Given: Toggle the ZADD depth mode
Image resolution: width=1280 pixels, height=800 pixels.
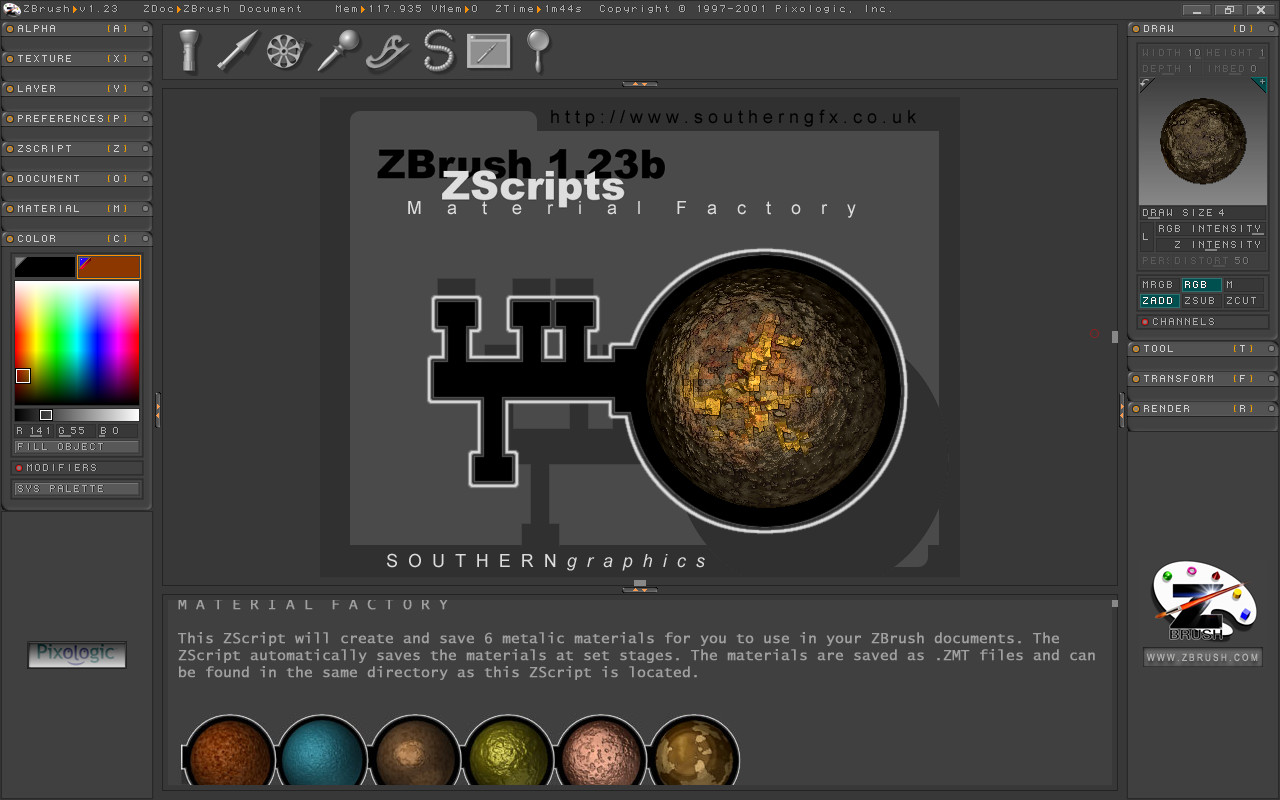Looking at the screenshot, I should point(1159,301).
